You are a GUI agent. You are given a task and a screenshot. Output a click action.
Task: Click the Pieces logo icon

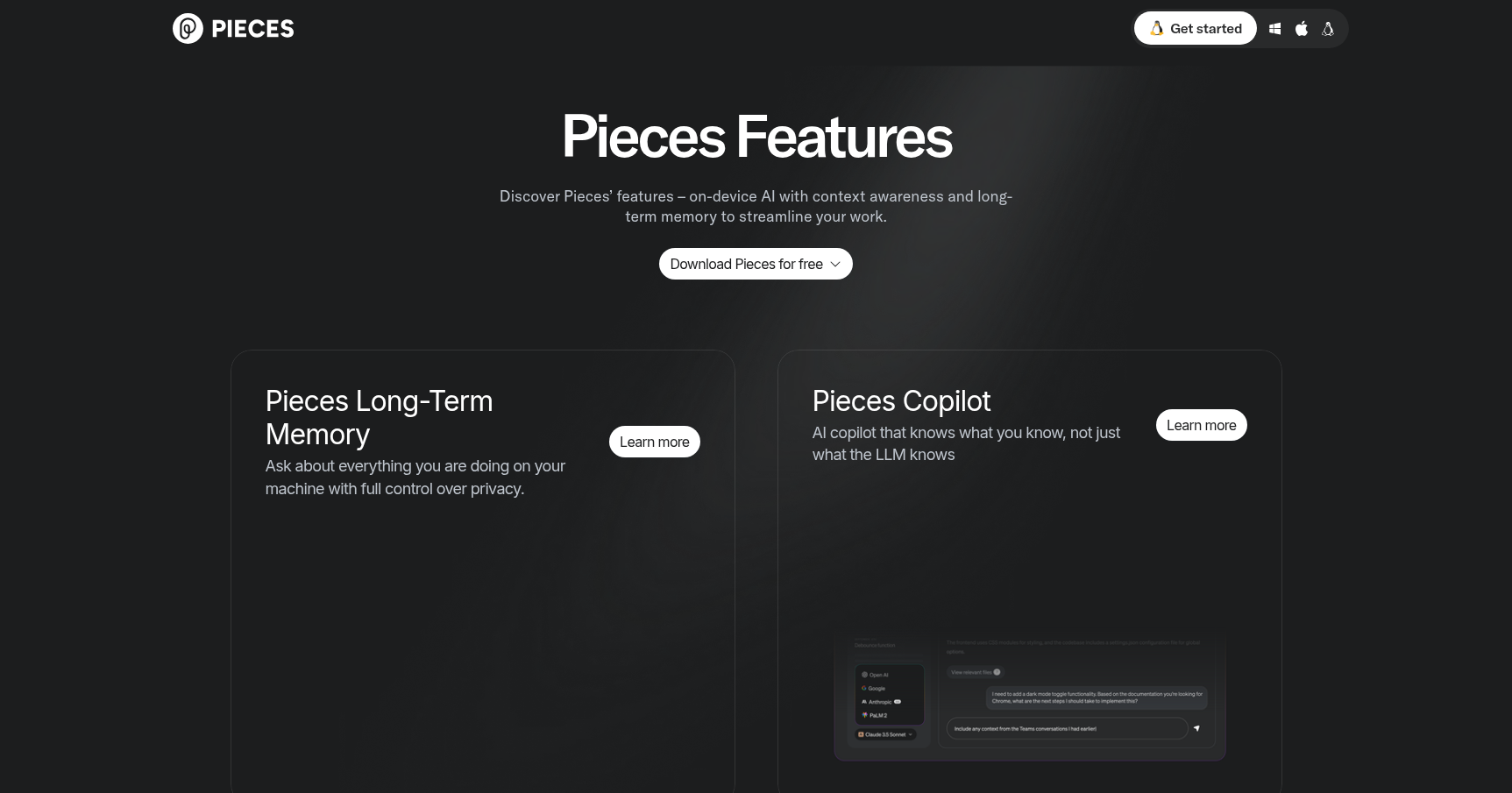[186, 28]
